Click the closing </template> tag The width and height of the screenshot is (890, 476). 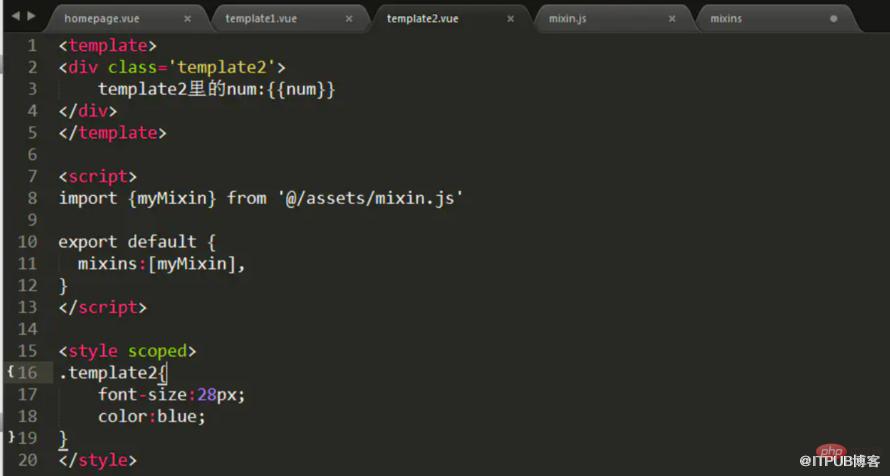click(x=112, y=133)
